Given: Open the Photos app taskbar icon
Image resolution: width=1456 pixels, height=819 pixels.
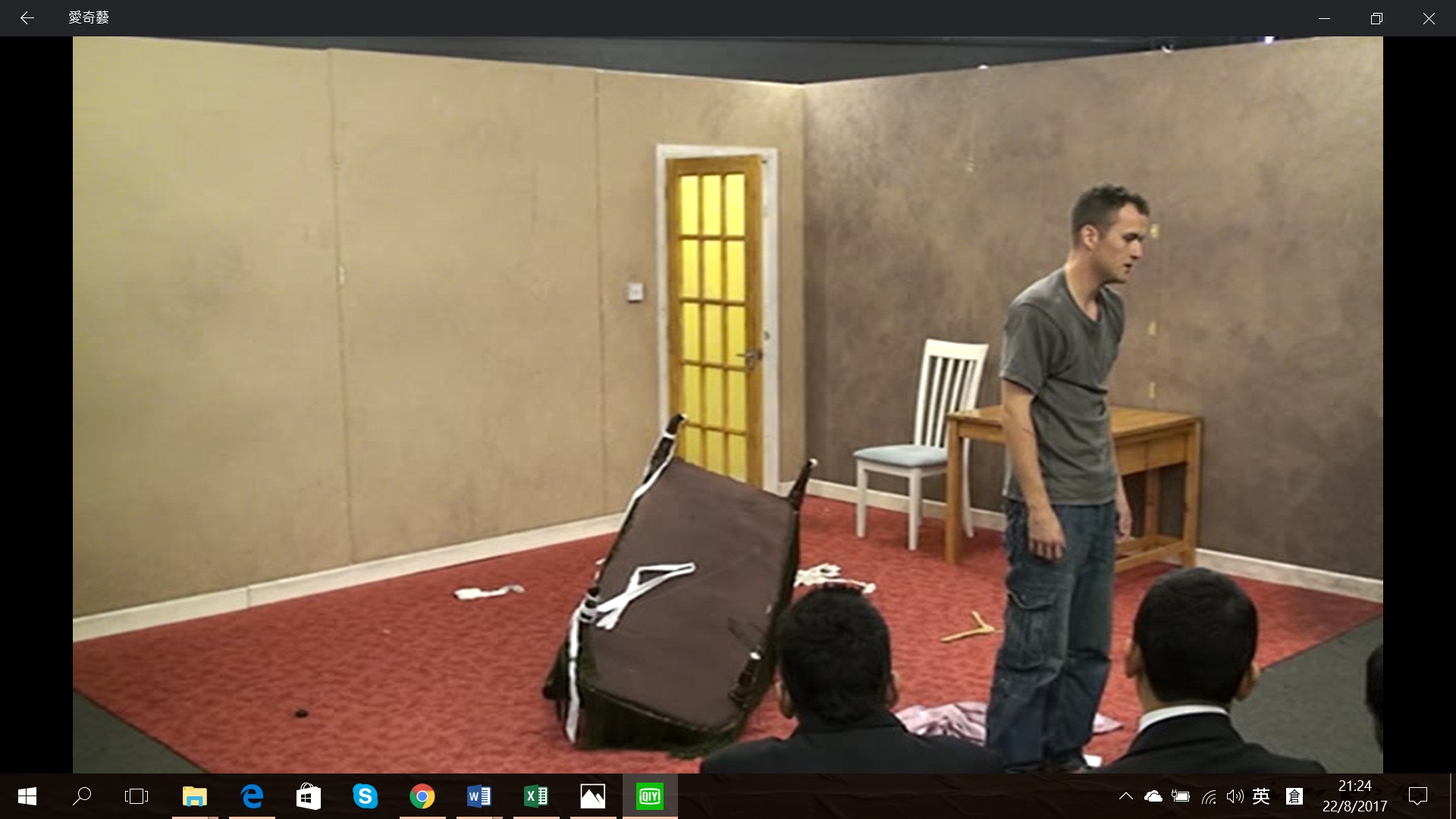Looking at the screenshot, I should tap(593, 796).
